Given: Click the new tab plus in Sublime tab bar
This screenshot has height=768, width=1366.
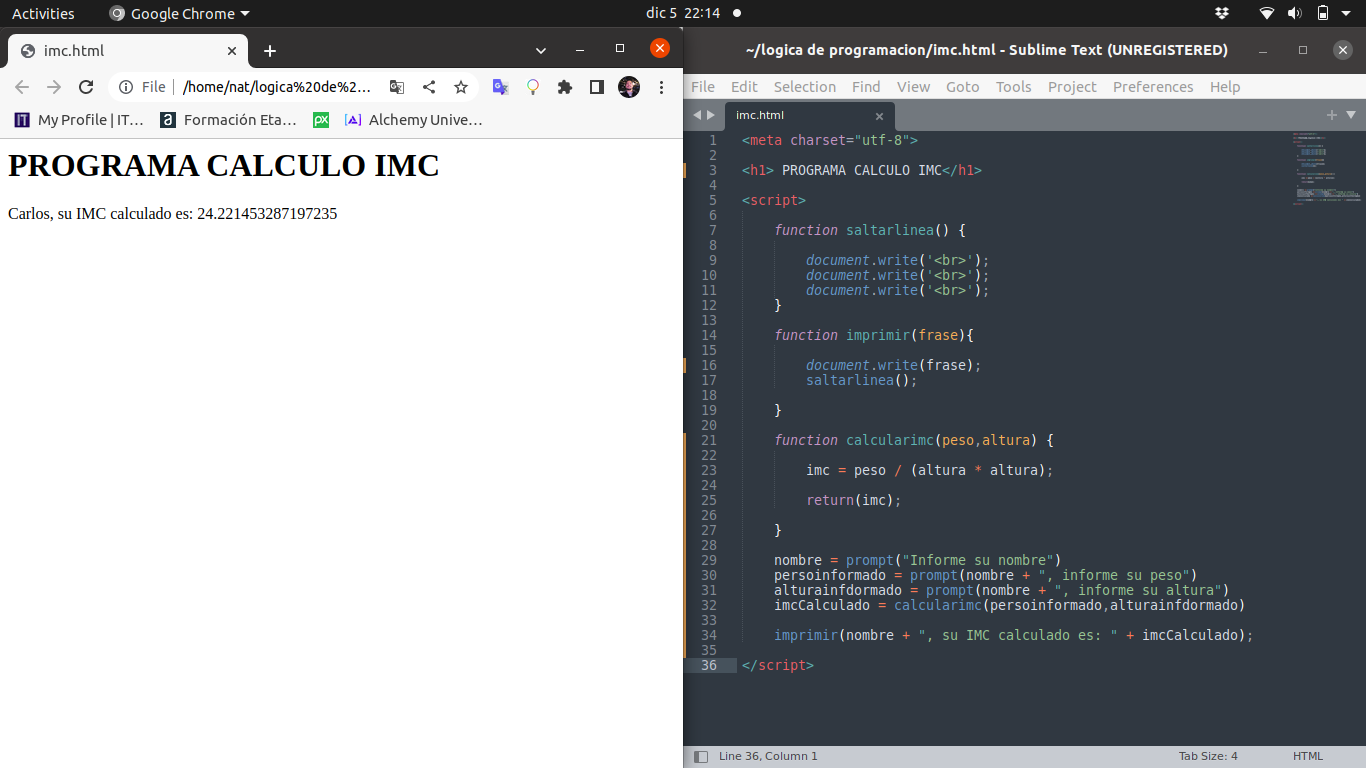Looking at the screenshot, I should click(1332, 115).
